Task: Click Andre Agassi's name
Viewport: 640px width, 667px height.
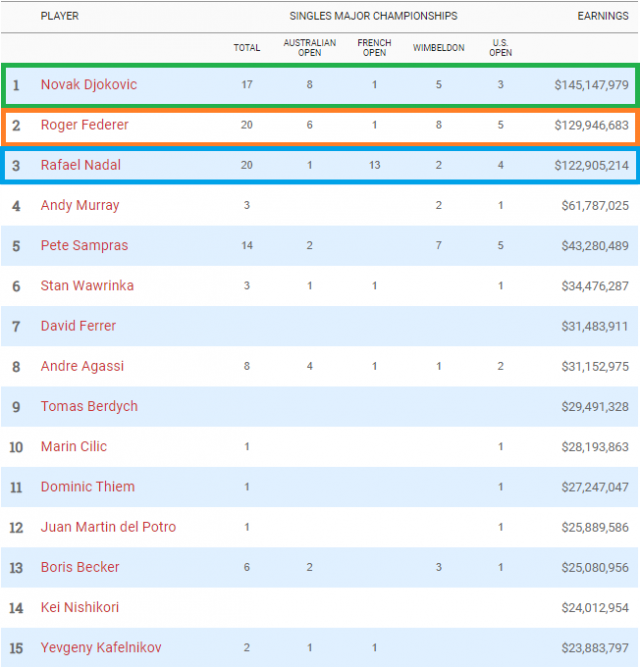Action: pos(82,366)
